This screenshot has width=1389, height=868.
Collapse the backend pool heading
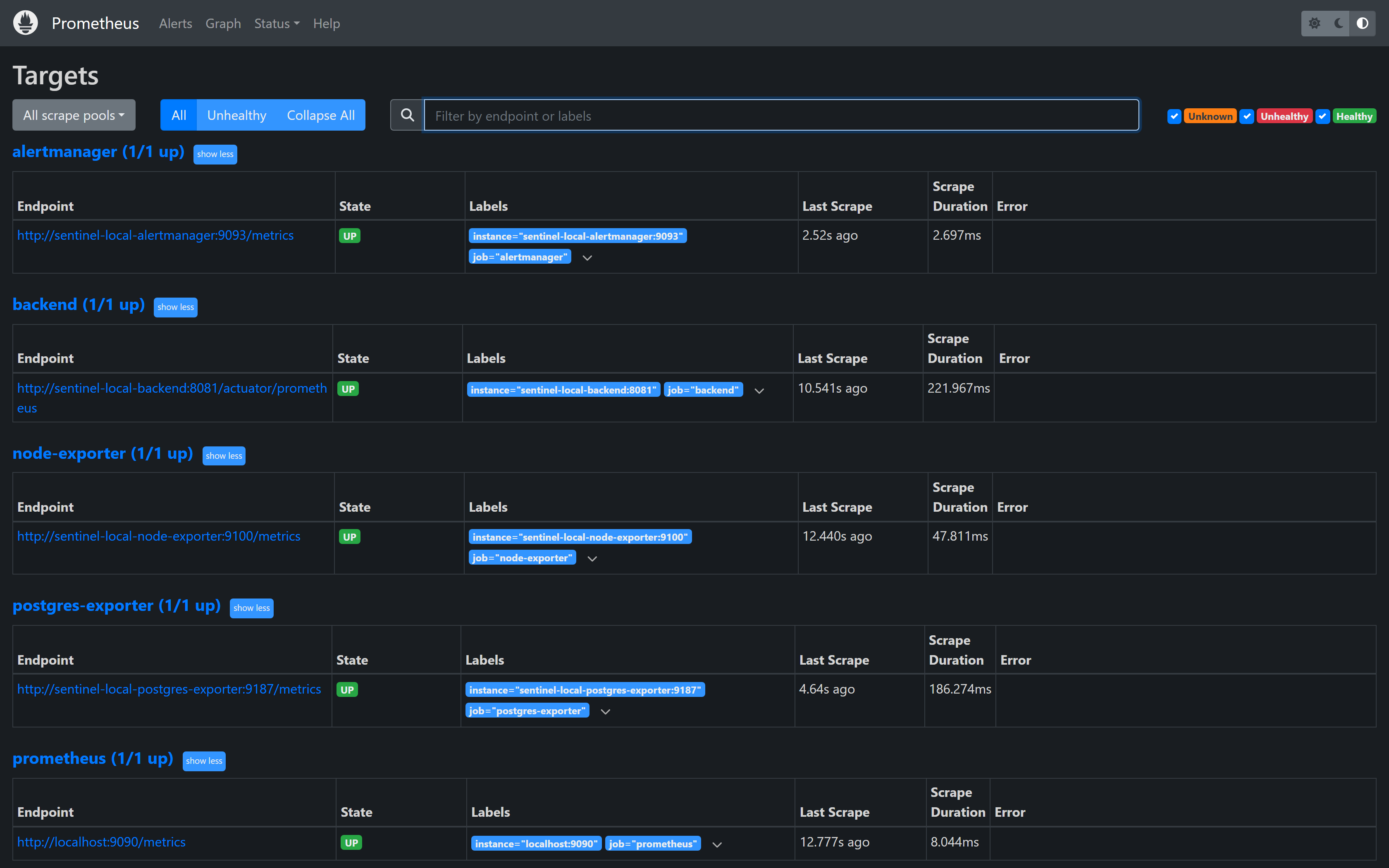tap(79, 304)
